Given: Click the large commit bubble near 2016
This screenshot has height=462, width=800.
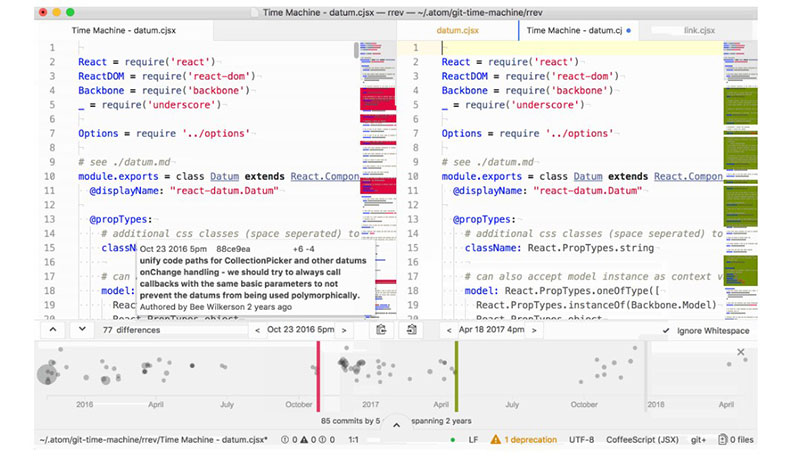Looking at the screenshot, I should [x=47, y=374].
